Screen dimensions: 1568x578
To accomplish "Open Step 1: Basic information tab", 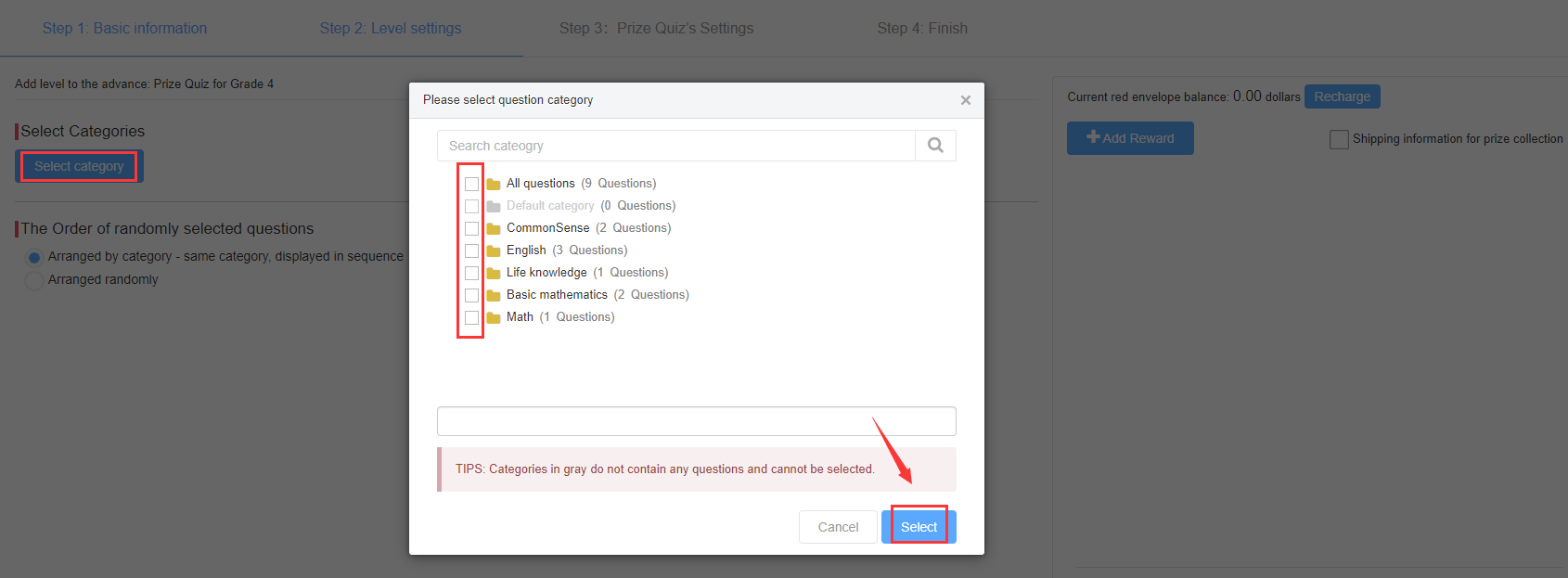I will click(x=124, y=29).
